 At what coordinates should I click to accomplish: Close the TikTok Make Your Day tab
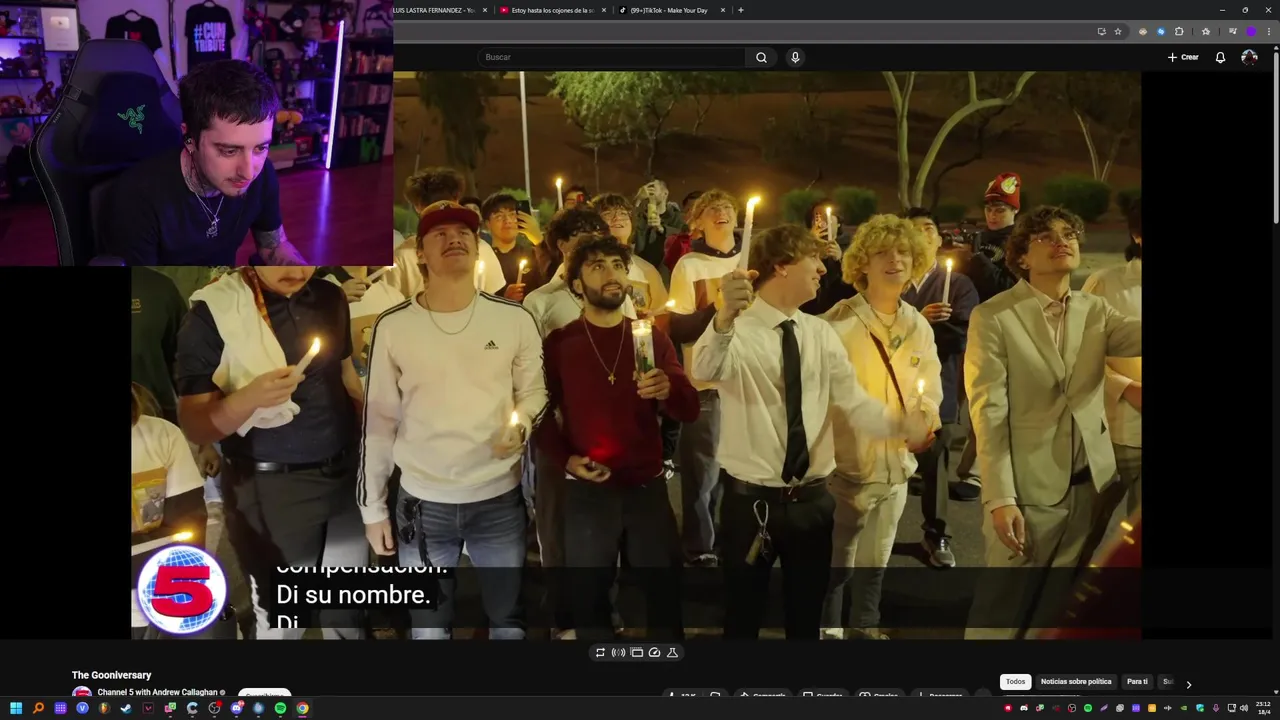click(723, 10)
